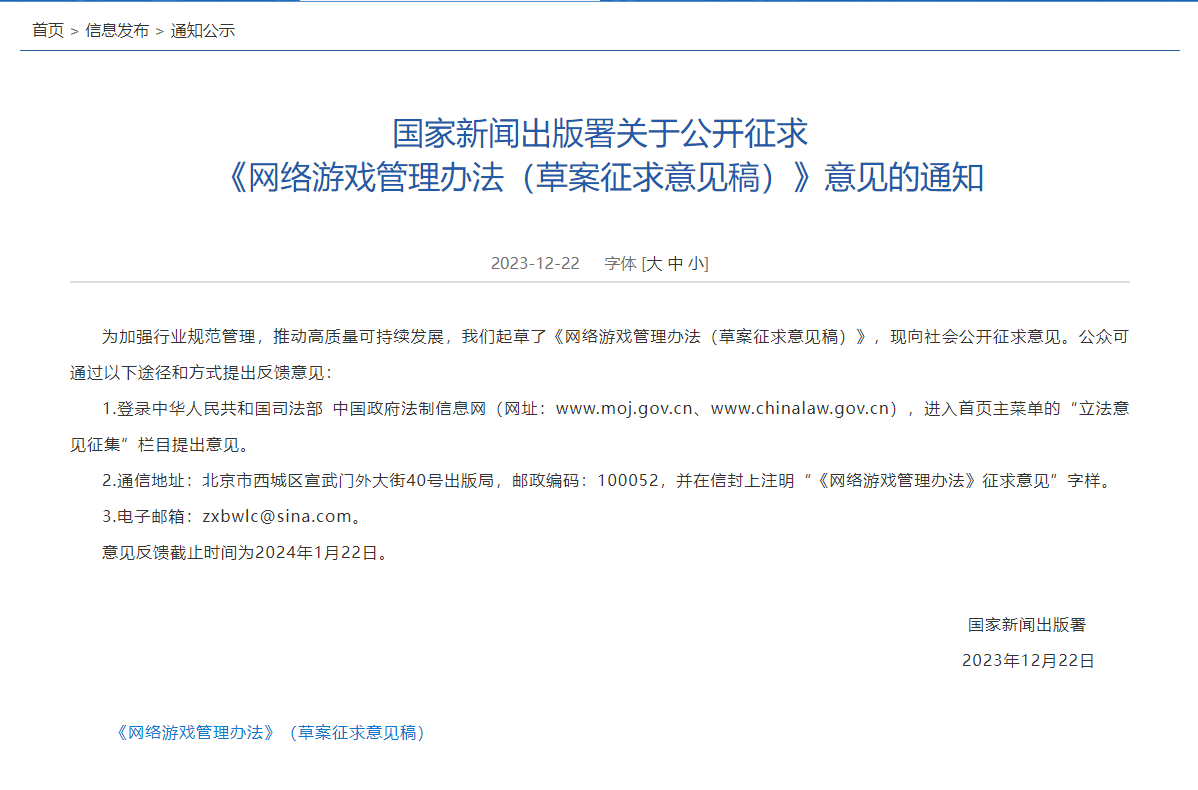The height and width of the screenshot is (790, 1198).
Task: Set font size to 小
Action: (696, 264)
